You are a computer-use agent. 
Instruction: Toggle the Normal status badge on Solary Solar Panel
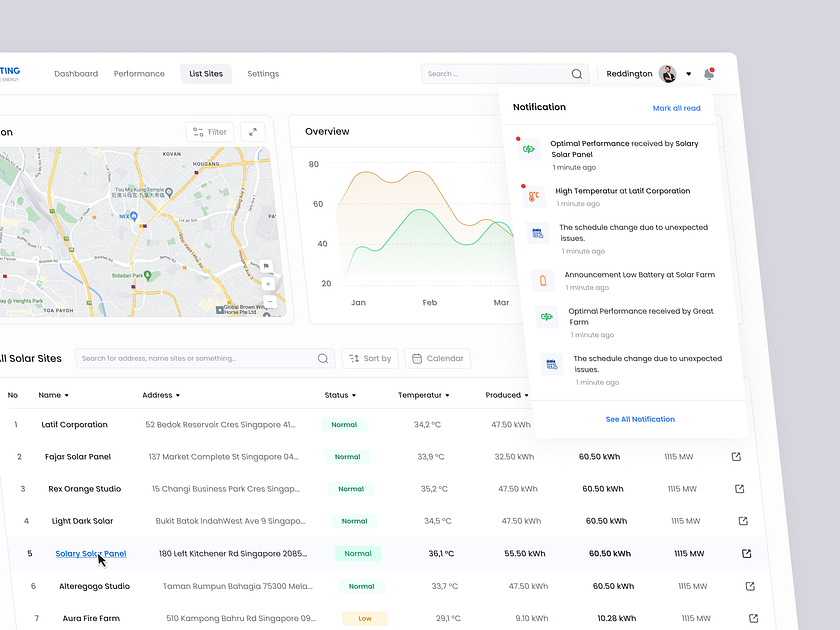(357, 551)
